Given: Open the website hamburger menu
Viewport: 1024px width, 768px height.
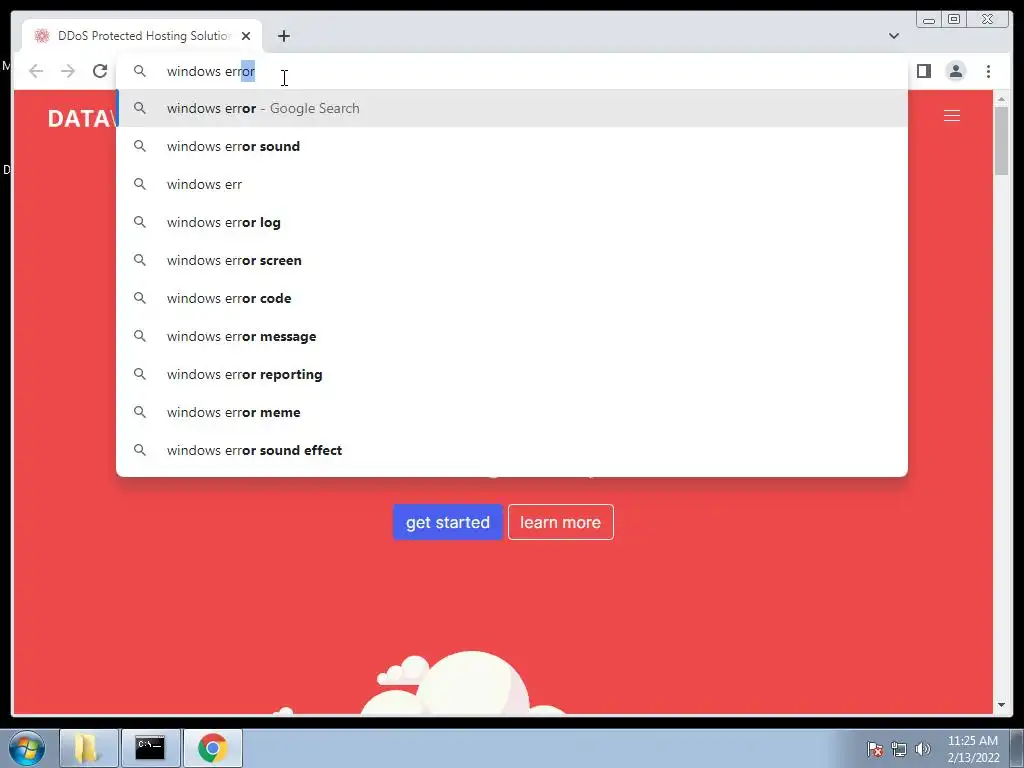Looking at the screenshot, I should coord(952,116).
